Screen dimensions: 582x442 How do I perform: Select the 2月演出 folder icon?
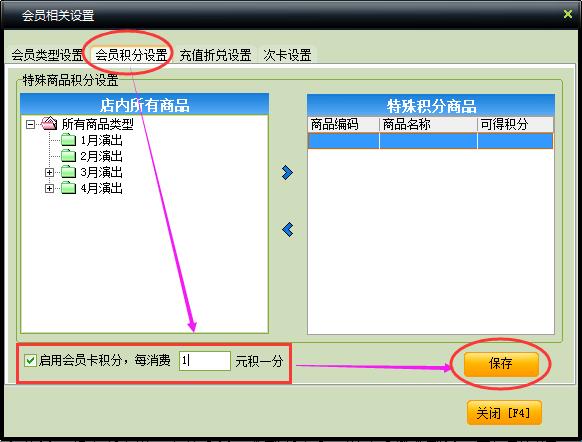[68, 156]
